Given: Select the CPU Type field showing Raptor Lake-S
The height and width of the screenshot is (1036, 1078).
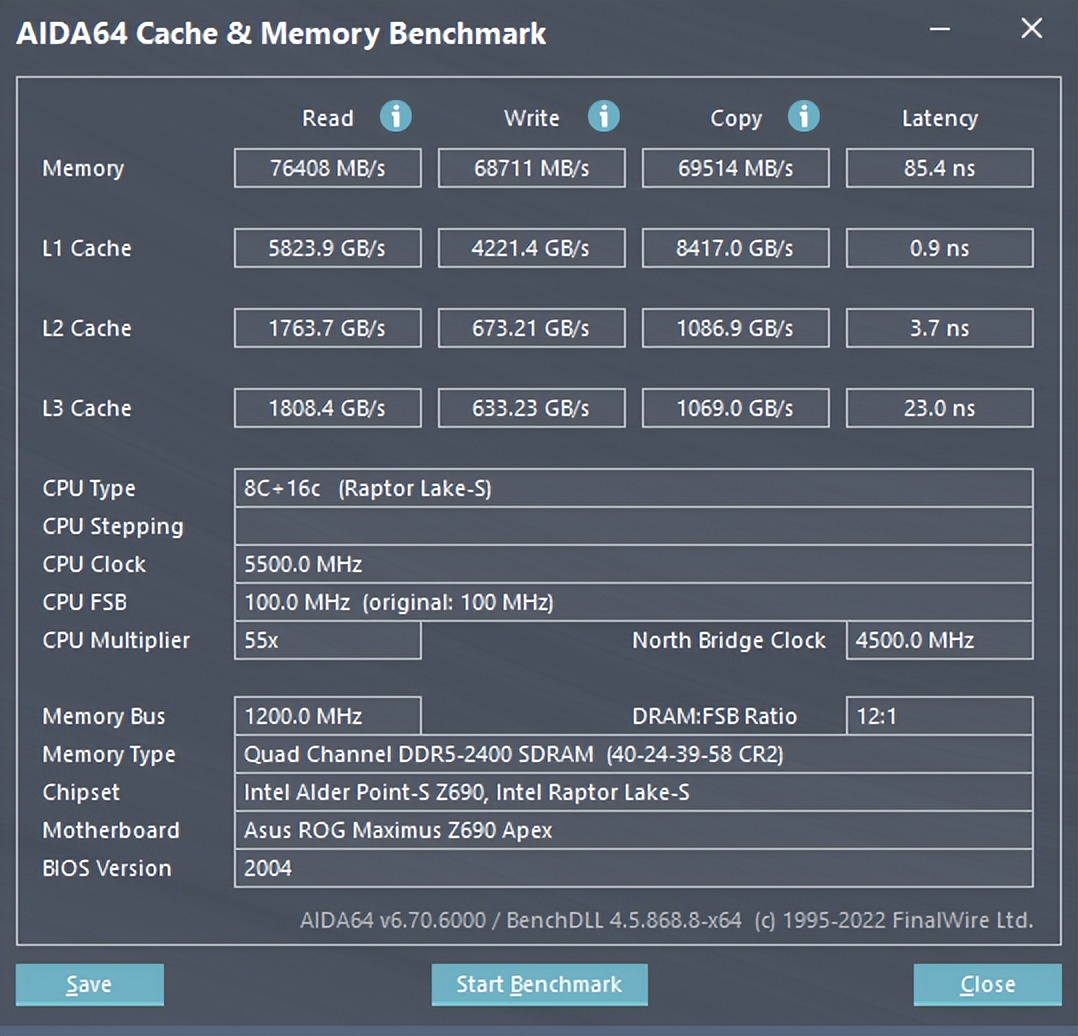Looking at the screenshot, I should 634,488.
